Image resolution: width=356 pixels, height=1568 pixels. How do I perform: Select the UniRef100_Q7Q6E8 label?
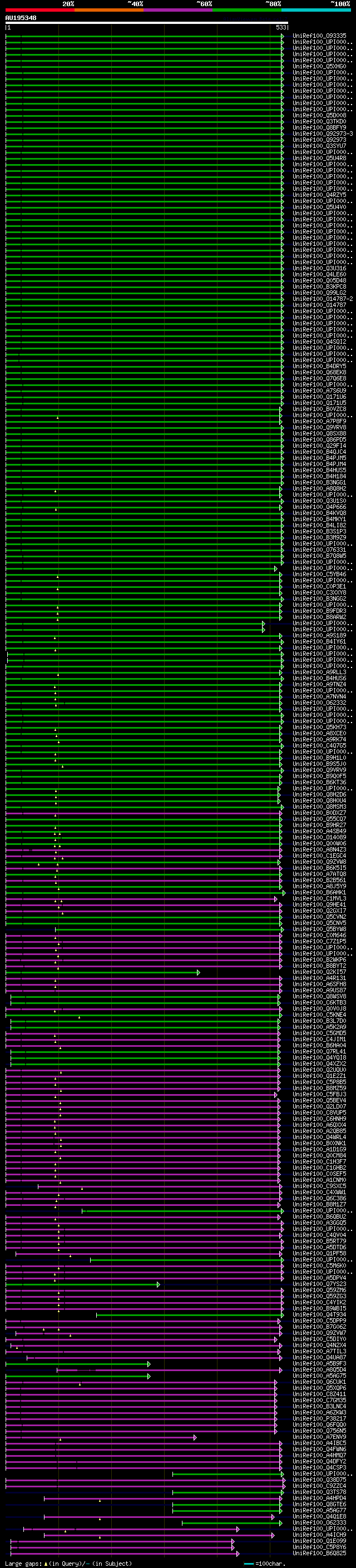pos(319,379)
